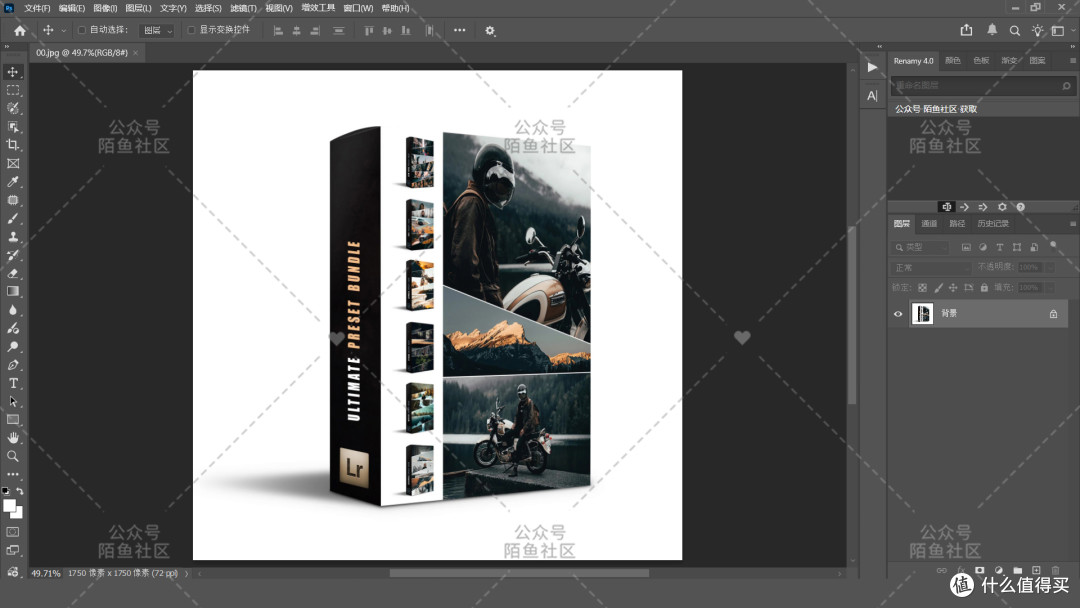Toggle the type layer filter icon
Screen dimensions: 1080x608
coord(1000,247)
